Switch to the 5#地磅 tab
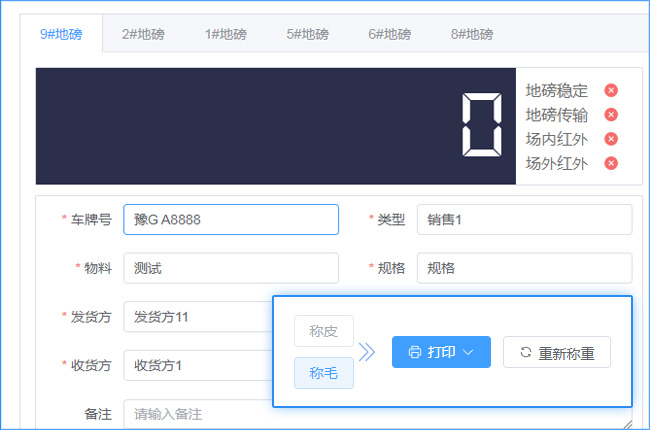 click(x=307, y=34)
